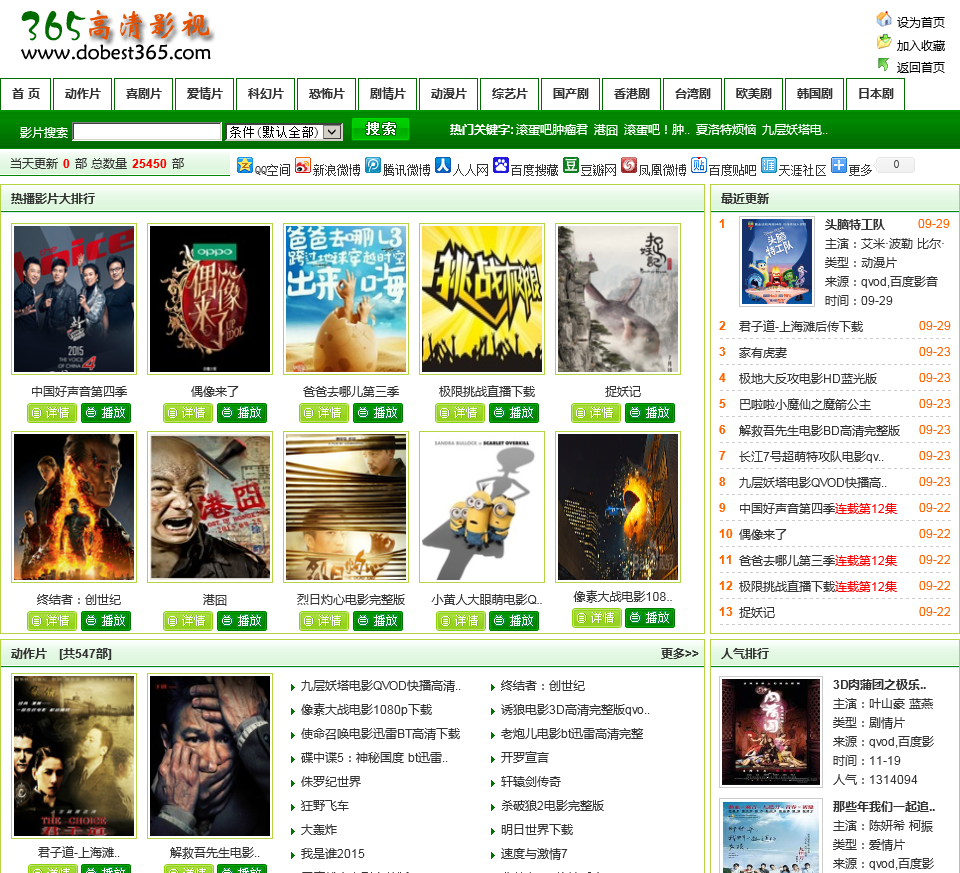The width and height of the screenshot is (960, 873).
Task: Open 解救吾先生电影BD高清完整版 link
Action: click(819, 431)
